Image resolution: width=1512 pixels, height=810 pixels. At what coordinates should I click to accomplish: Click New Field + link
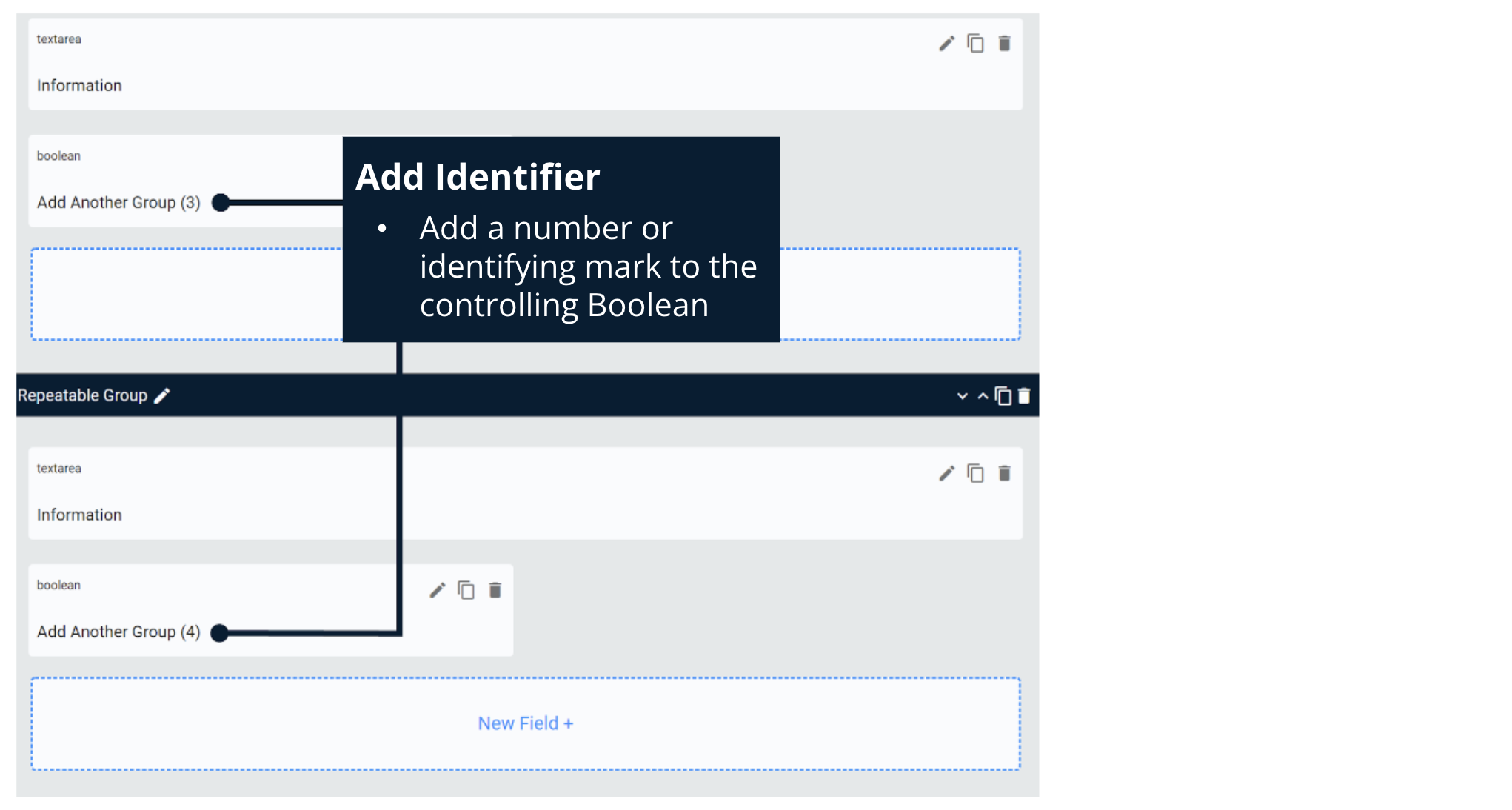[x=525, y=723]
